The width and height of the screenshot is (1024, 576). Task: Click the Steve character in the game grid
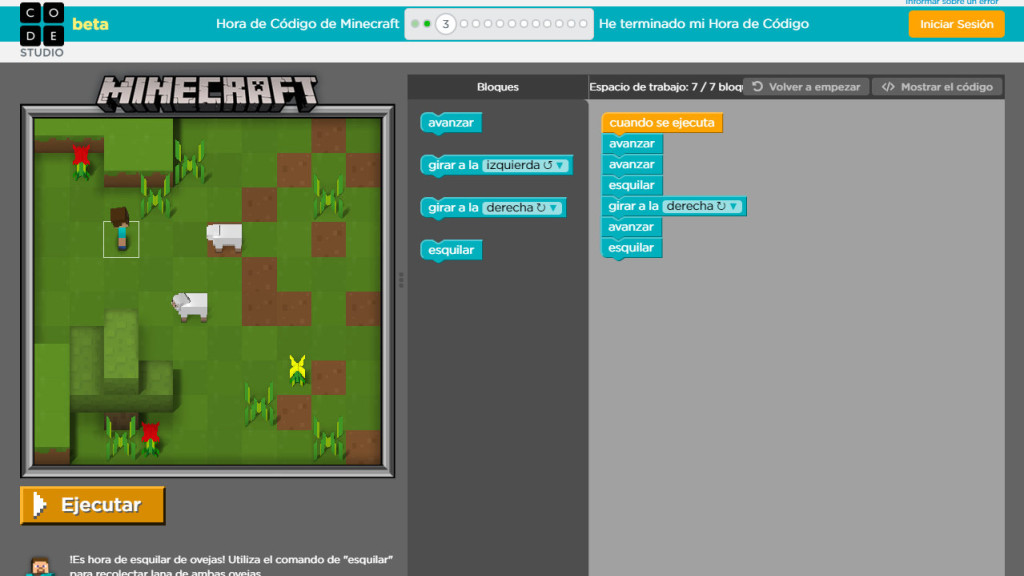121,229
